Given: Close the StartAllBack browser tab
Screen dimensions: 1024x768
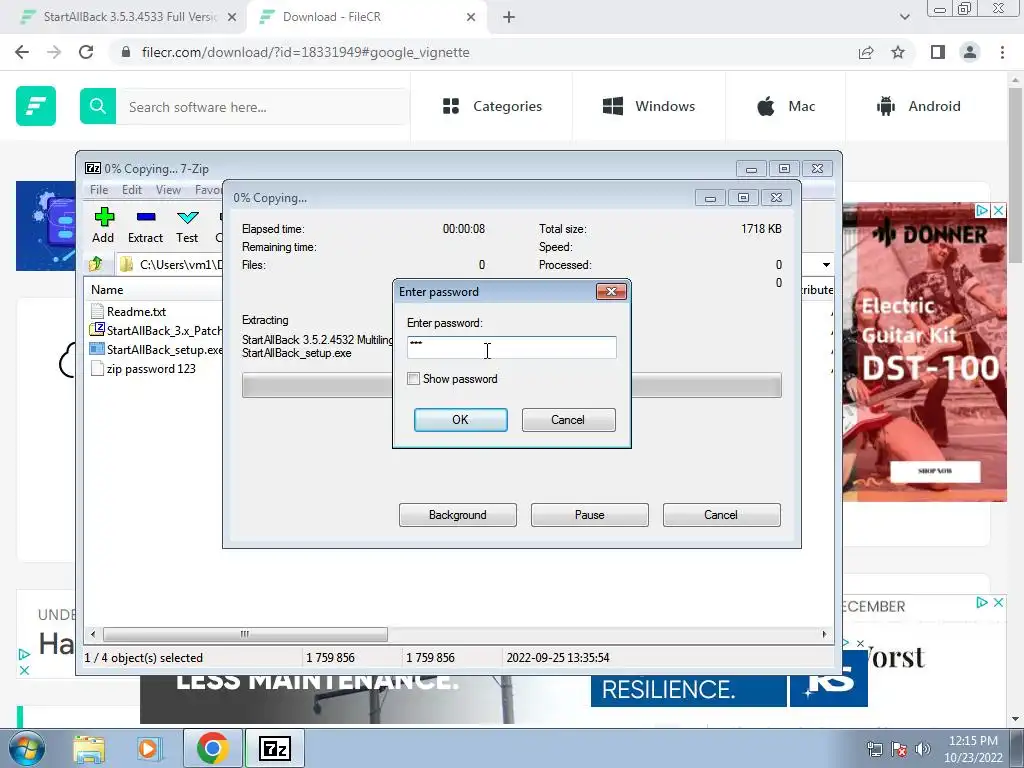Looking at the screenshot, I should pos(231,18).
